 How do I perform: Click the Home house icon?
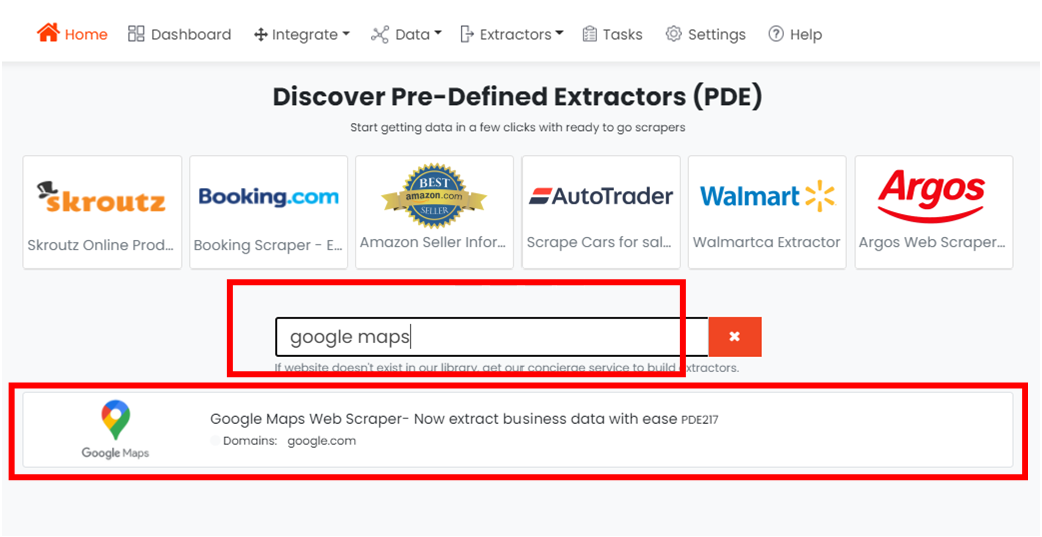click(x=48, y=33)
